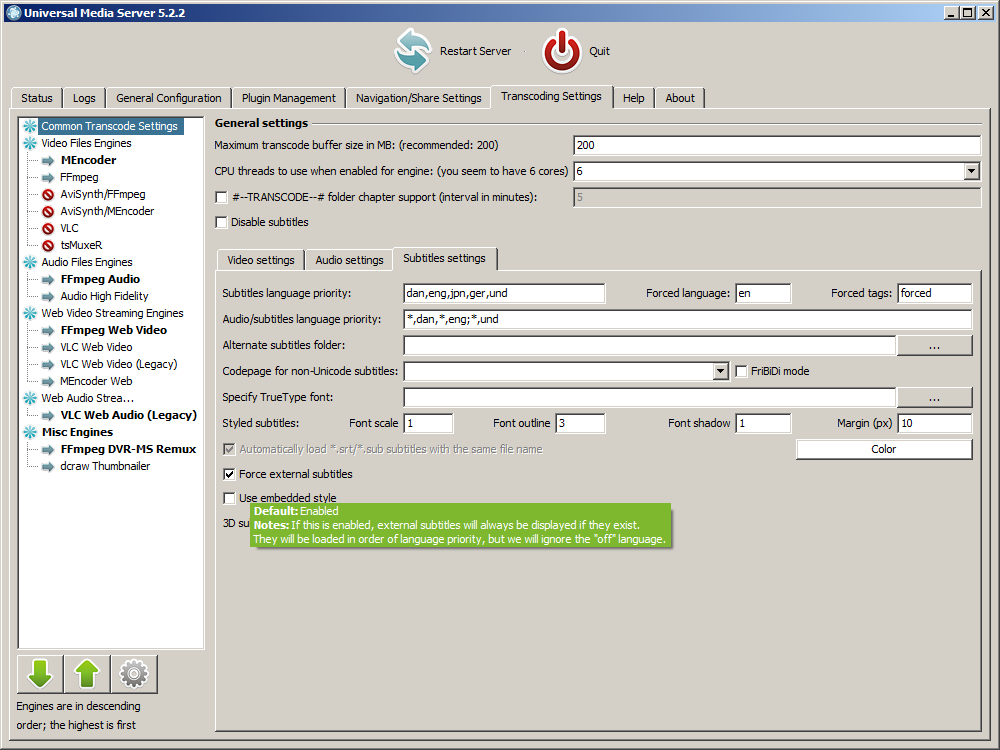Screen dimensions: 1000x750
Task: Go to the Plugin Management tab
Action: coord(288,98)
